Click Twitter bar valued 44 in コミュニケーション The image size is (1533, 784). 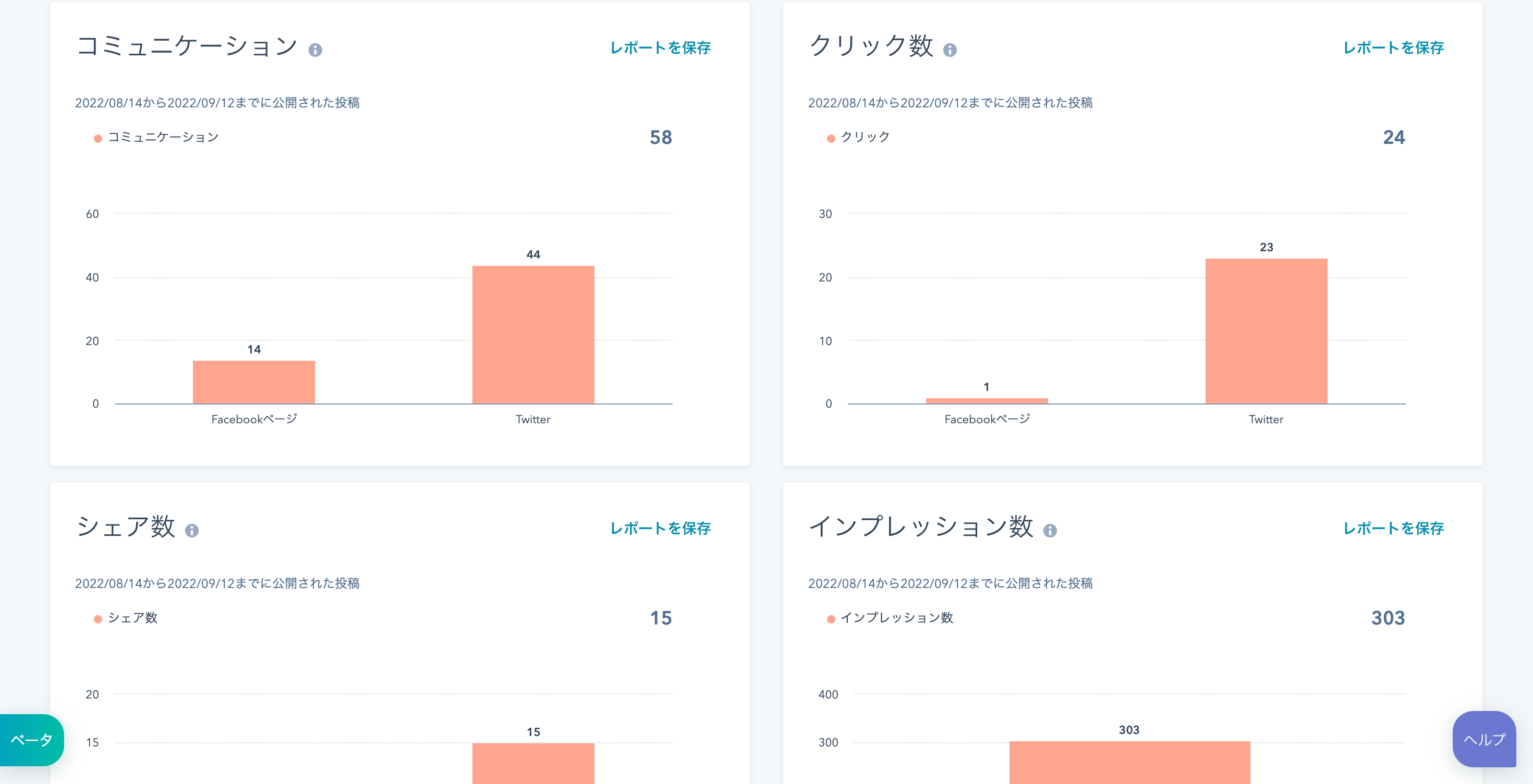[533, 335]
